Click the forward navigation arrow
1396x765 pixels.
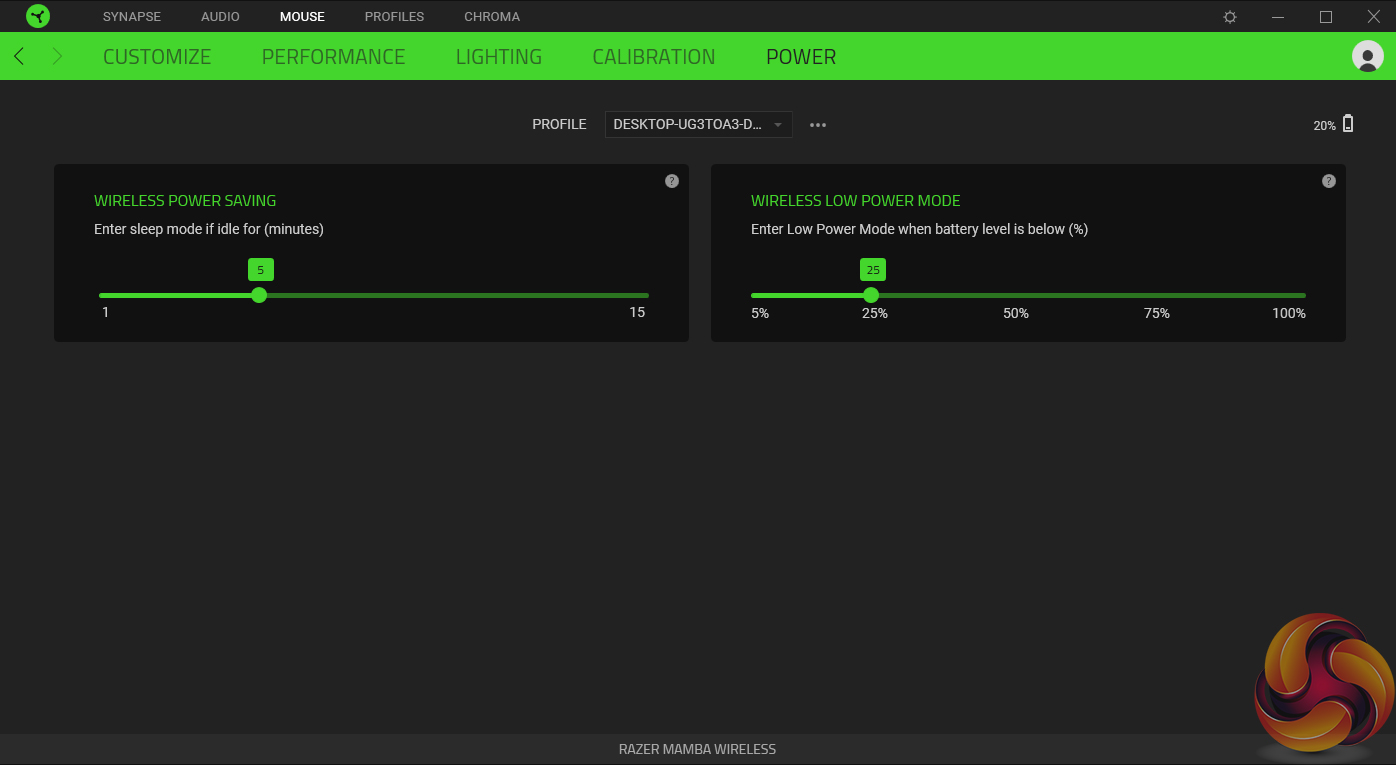(x=57, y=57)
